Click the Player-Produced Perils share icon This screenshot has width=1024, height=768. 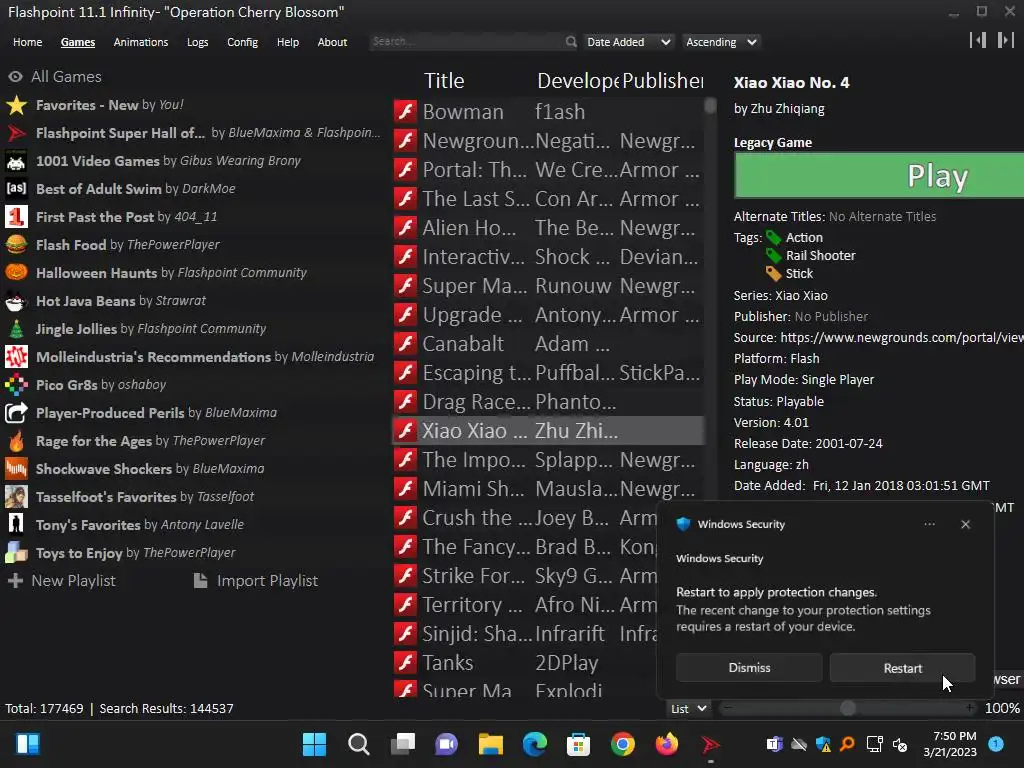click(x=16, y=413)
